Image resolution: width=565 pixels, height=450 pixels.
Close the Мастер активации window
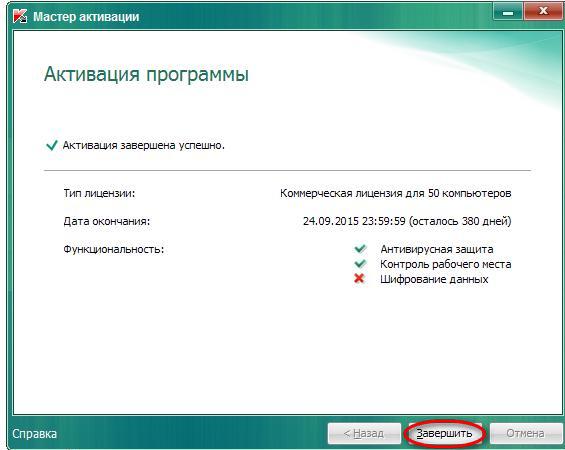pos(543,12)
